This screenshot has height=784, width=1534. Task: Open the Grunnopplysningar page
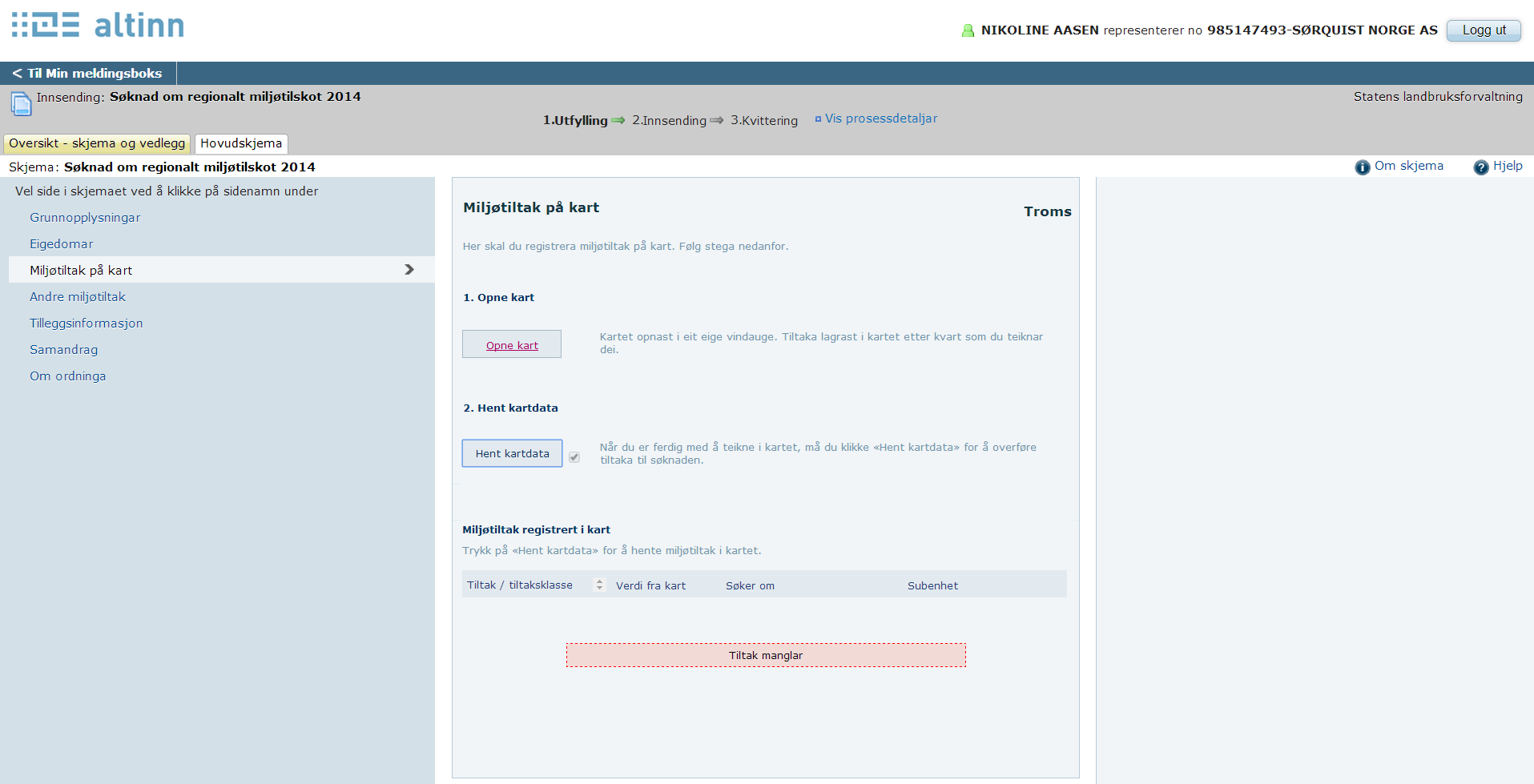click(x=85, y=217)
